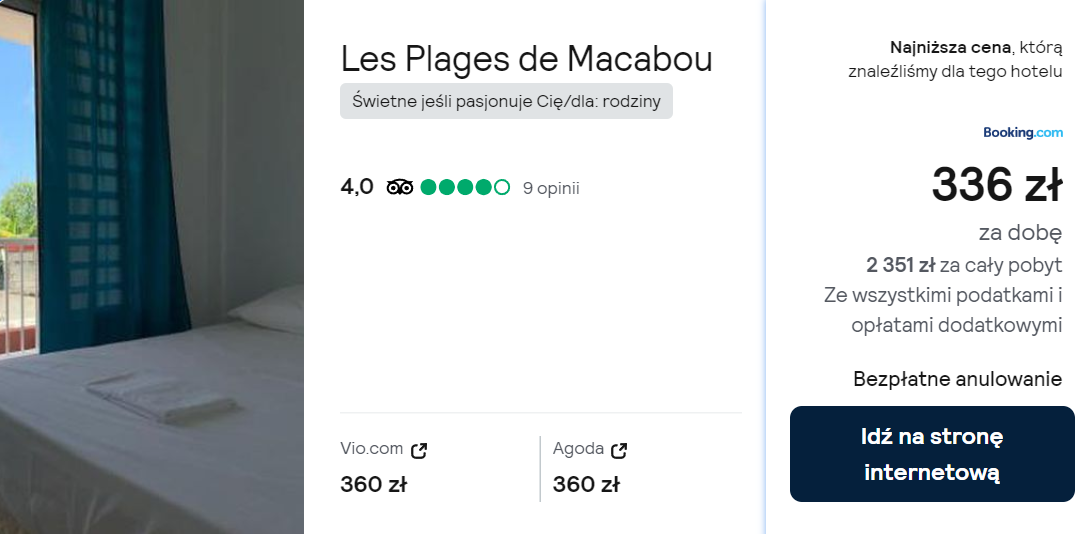Click the external link icon beside Agoda
This screenshot has width=1092, height=534.
619,450
